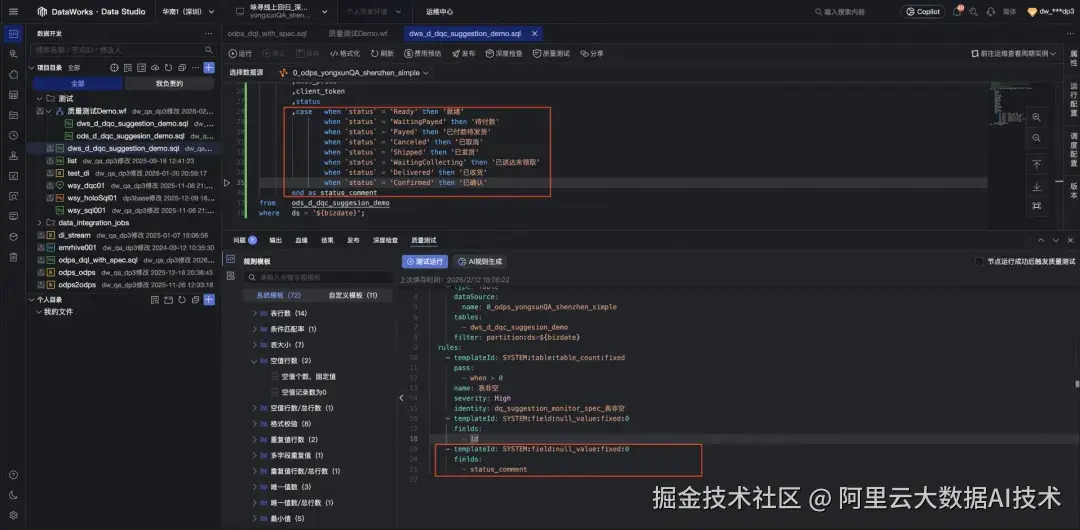Screen dimensions: 1080x530
Task: Collapse template panel with left chevron
Action: pyautogui.click(x=402, y=398)
